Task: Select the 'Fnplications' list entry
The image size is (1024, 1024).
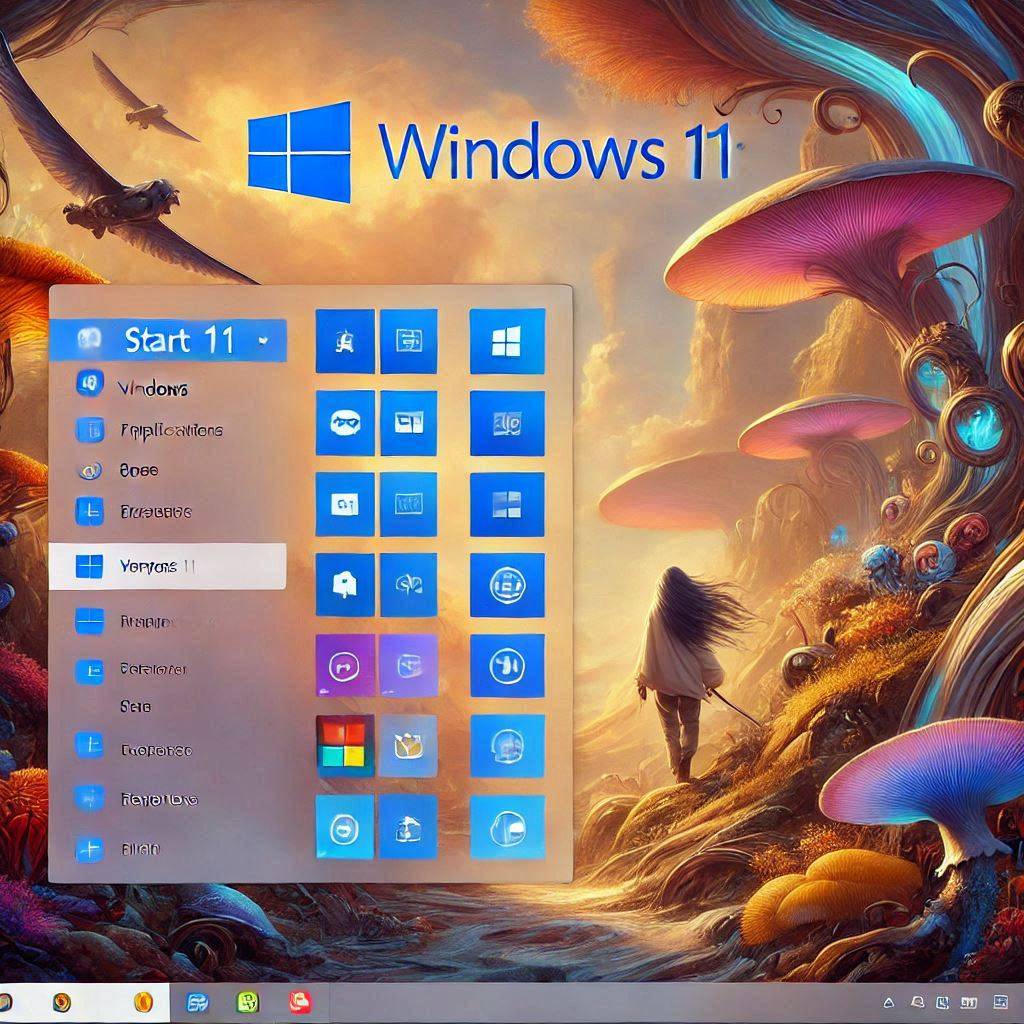Action: pyautogui.click(x=172, y=430)
